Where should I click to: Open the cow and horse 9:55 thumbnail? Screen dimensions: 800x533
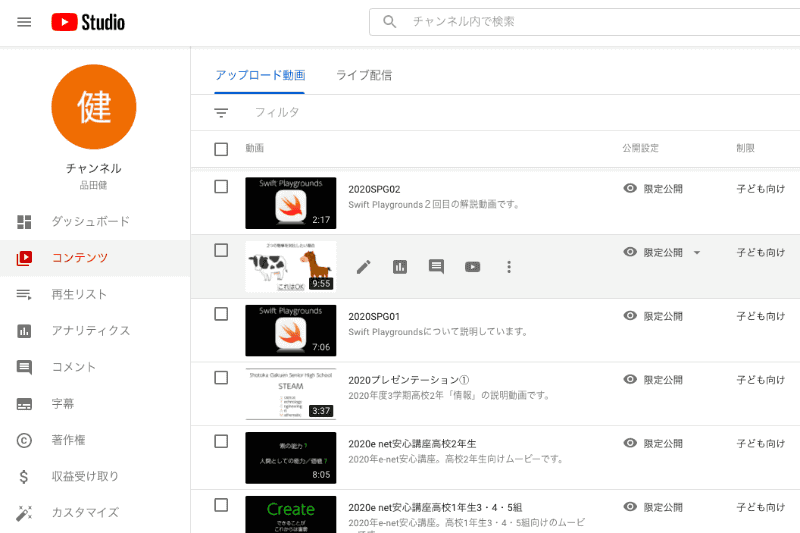(291, 267)
